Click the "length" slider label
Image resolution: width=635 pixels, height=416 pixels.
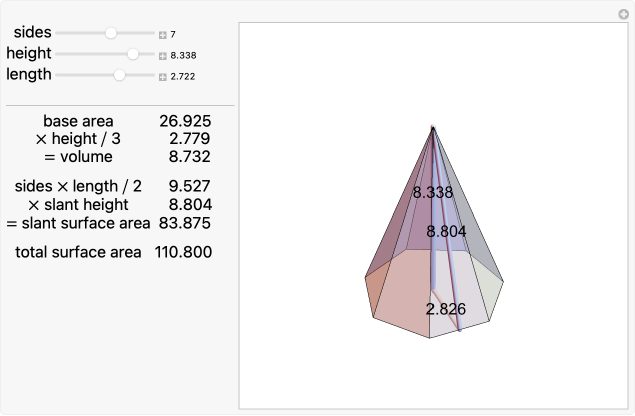29,75
